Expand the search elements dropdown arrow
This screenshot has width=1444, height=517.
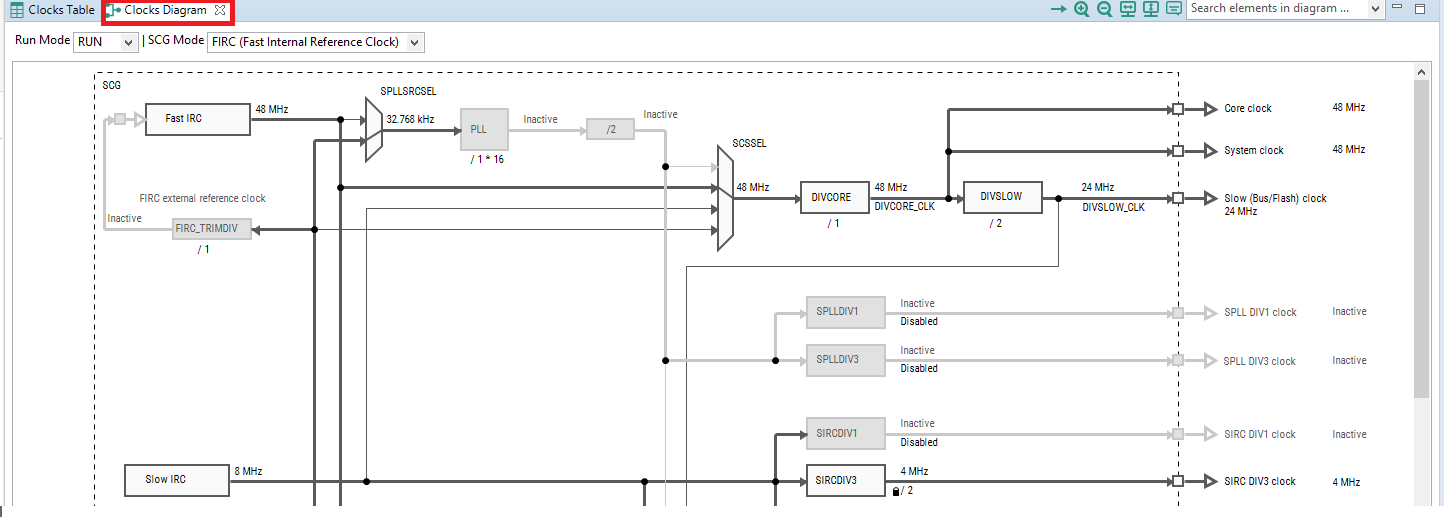[1375, 9]
